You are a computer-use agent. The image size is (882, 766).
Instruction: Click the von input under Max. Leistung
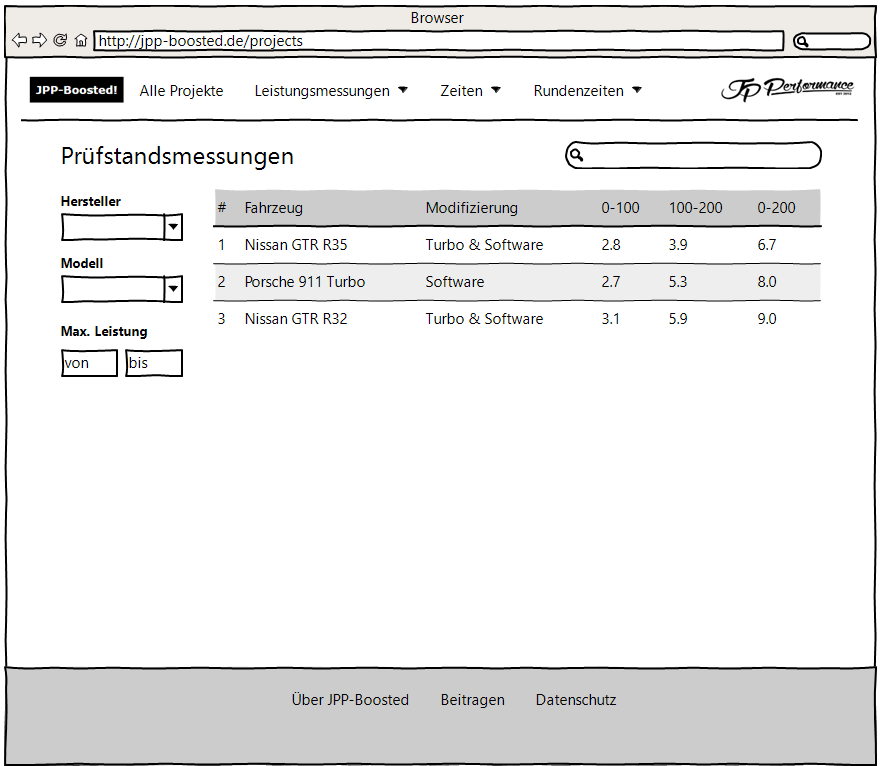click(89, 363)
